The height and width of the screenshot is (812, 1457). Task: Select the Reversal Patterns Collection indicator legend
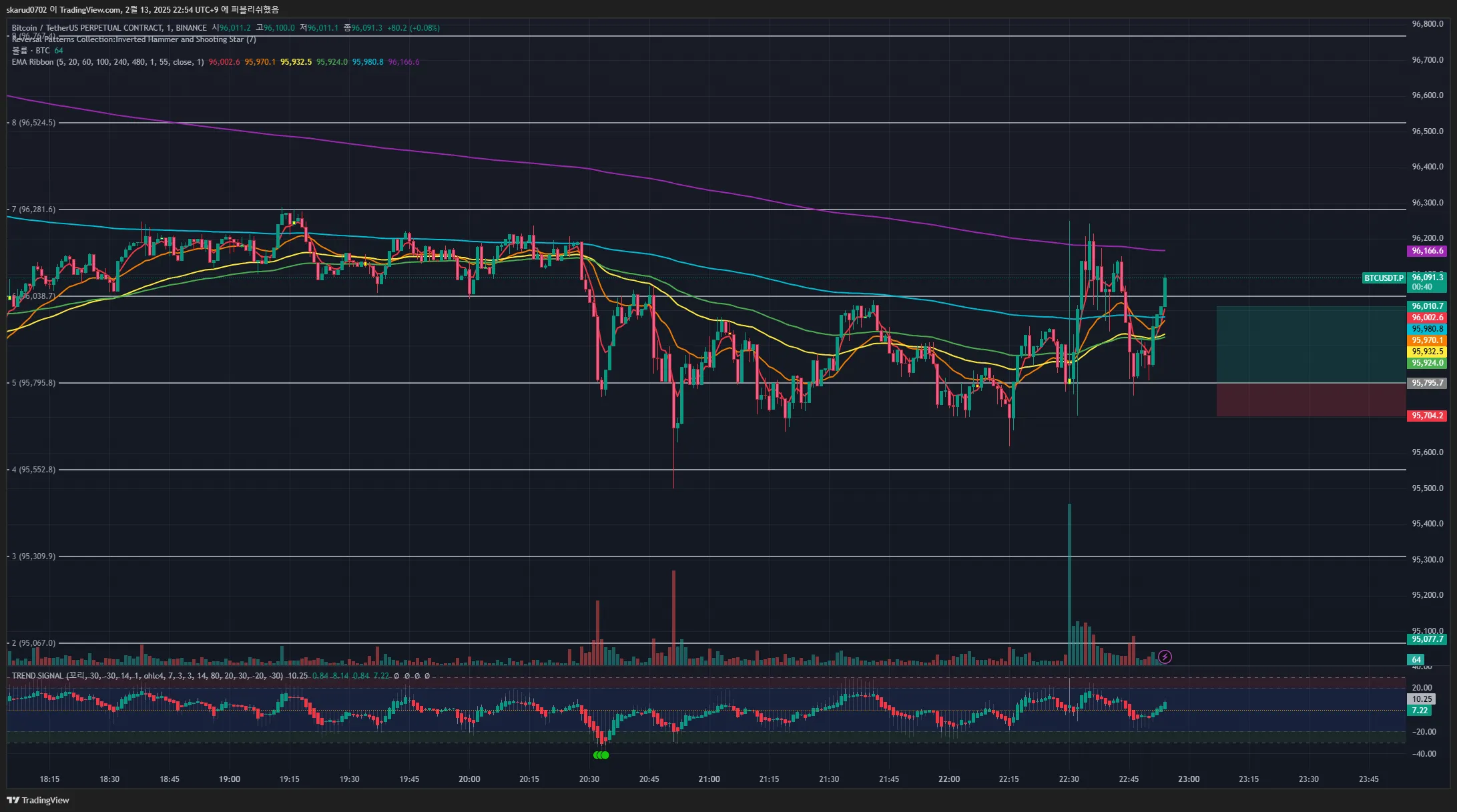coord(133,39)
